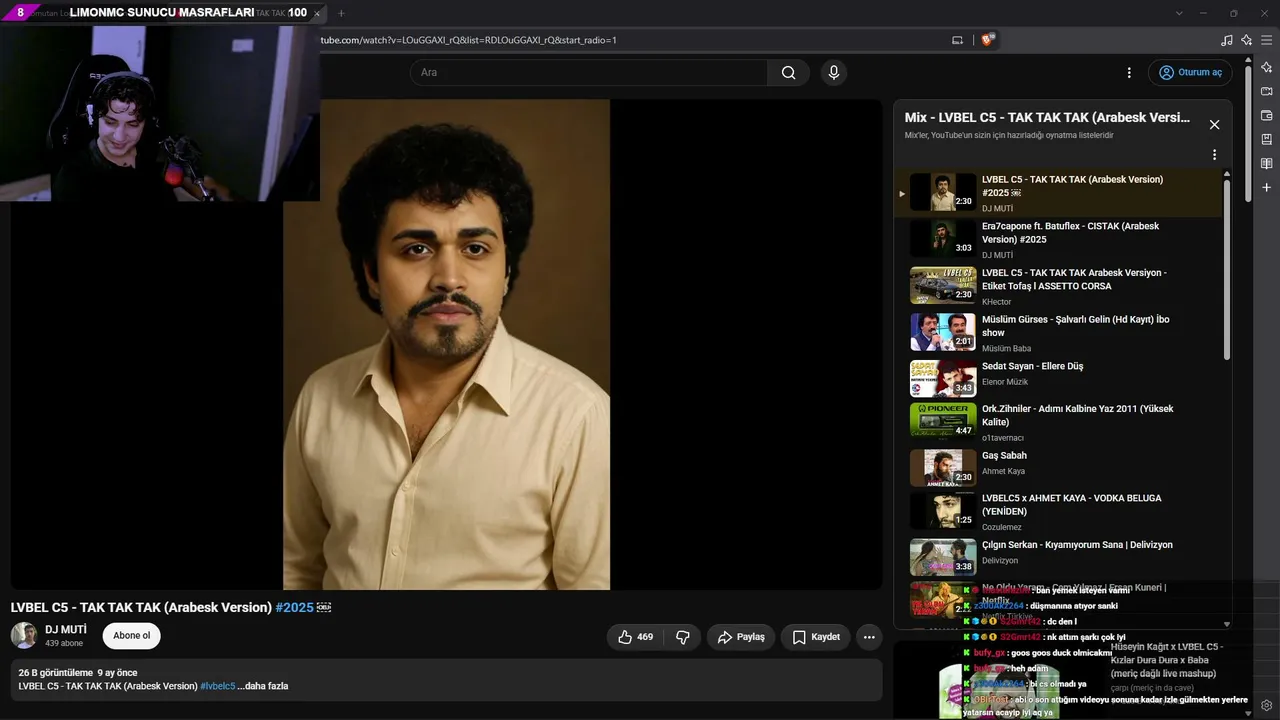Screen dimensions: 1280x720
Task: Click the '26 B görüntüleme 9 ay önce' description line
Action: coord(78,673)
